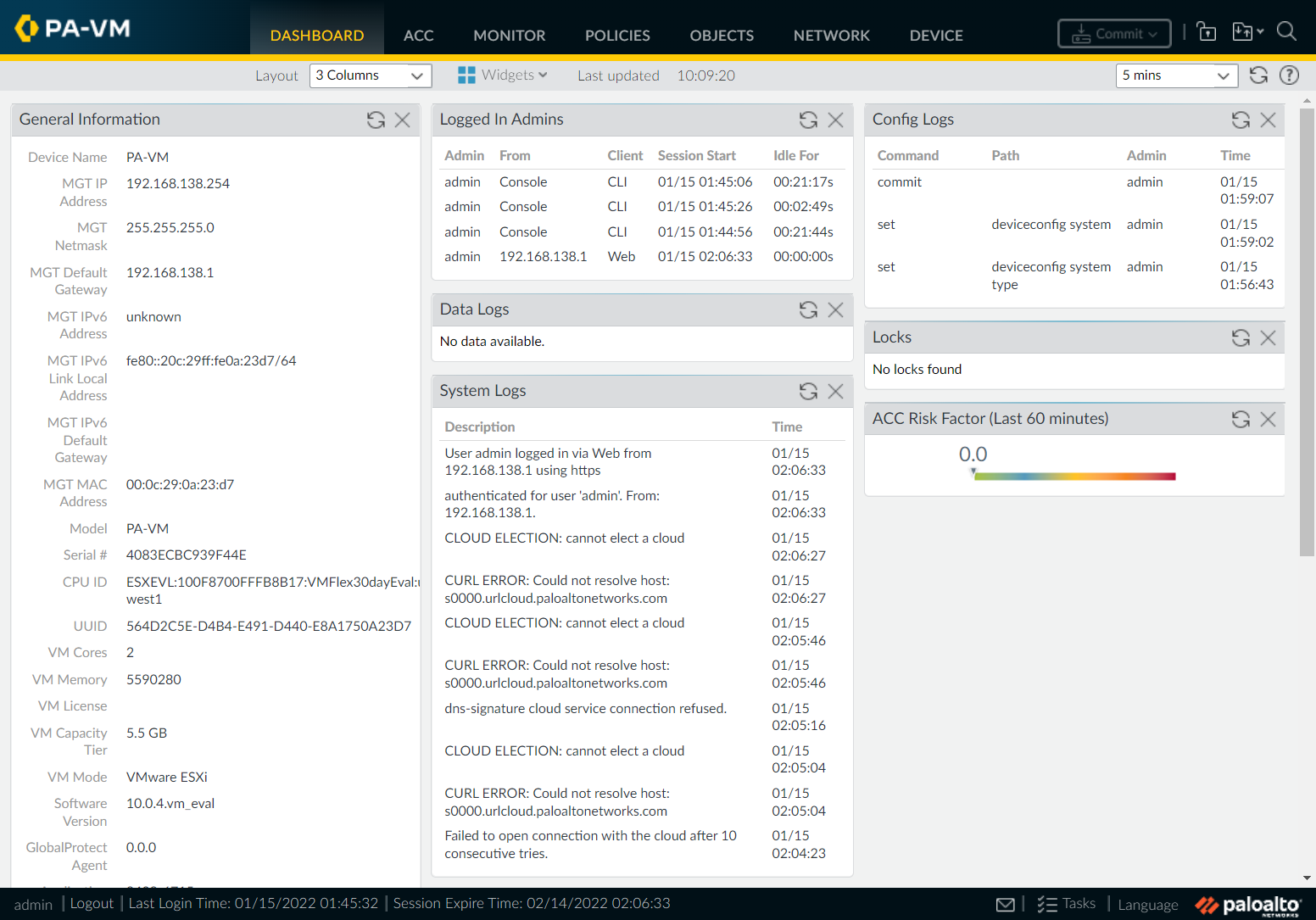Click the PA-VM logo
The height and width of the screenshot is (920, 1316).
73,28
